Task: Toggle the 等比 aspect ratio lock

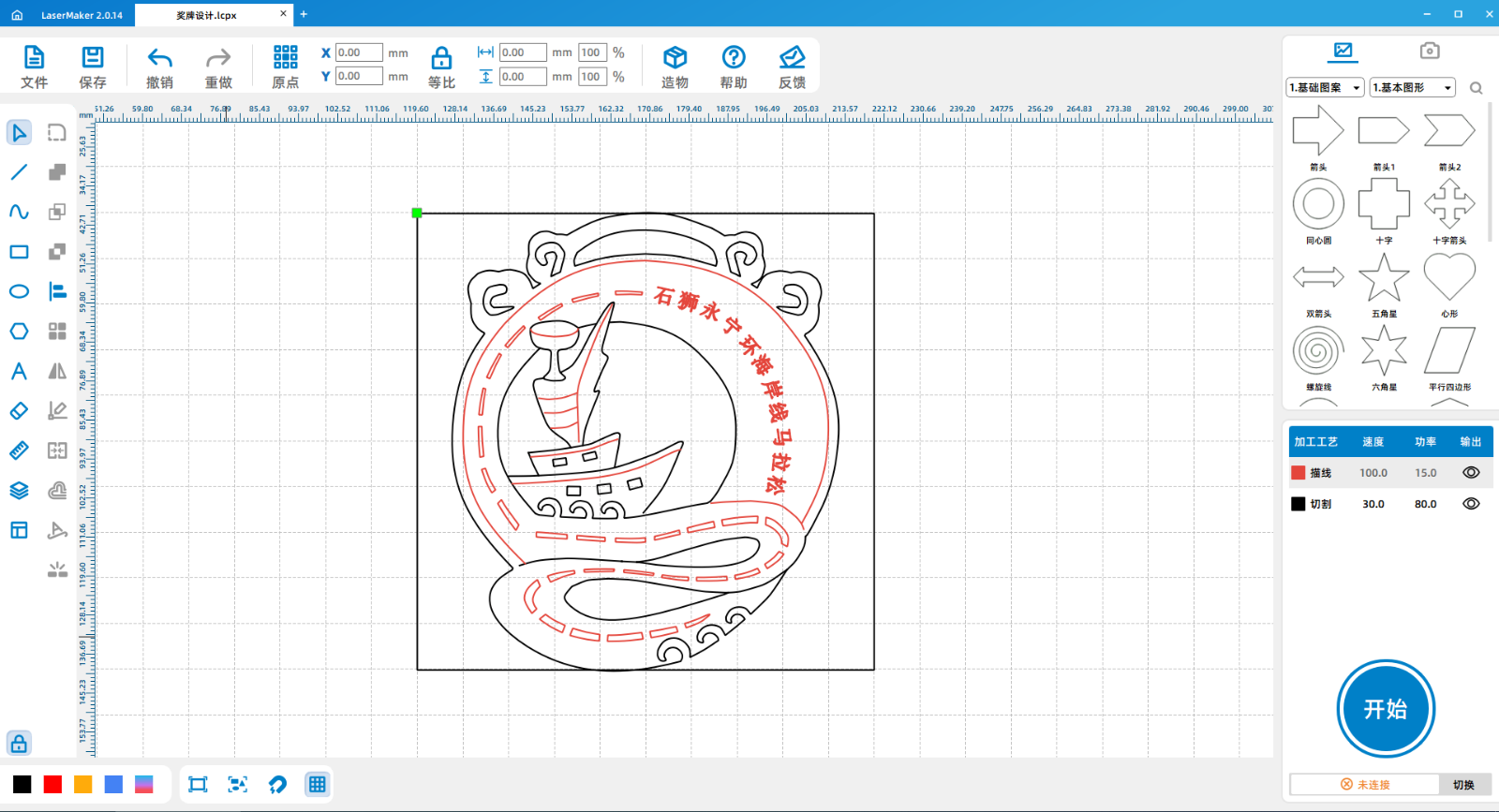Action: (x=441, y=59)
